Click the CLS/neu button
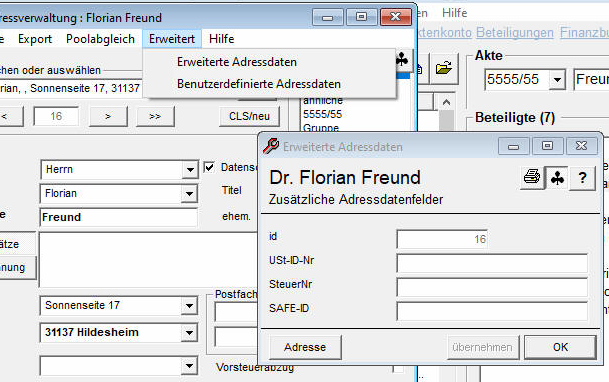Screen dimensions: 609x382 pyautogui.click(x=249, y=116)
